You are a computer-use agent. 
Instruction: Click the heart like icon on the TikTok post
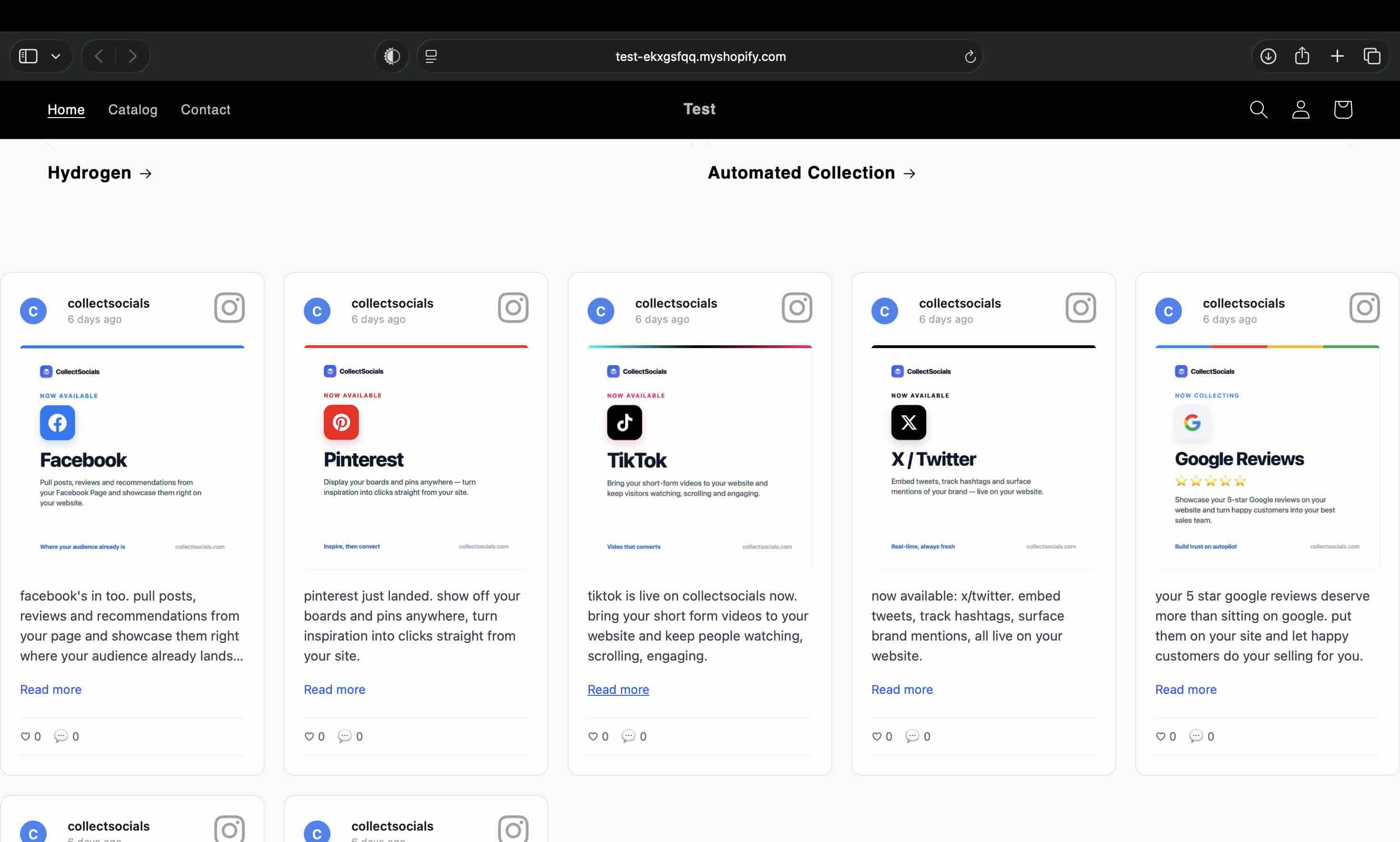click(593, 736)
